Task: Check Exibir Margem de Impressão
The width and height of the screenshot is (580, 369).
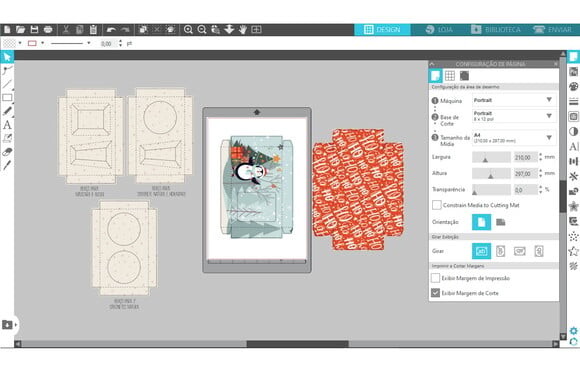Action: click(x=435, y=278)
